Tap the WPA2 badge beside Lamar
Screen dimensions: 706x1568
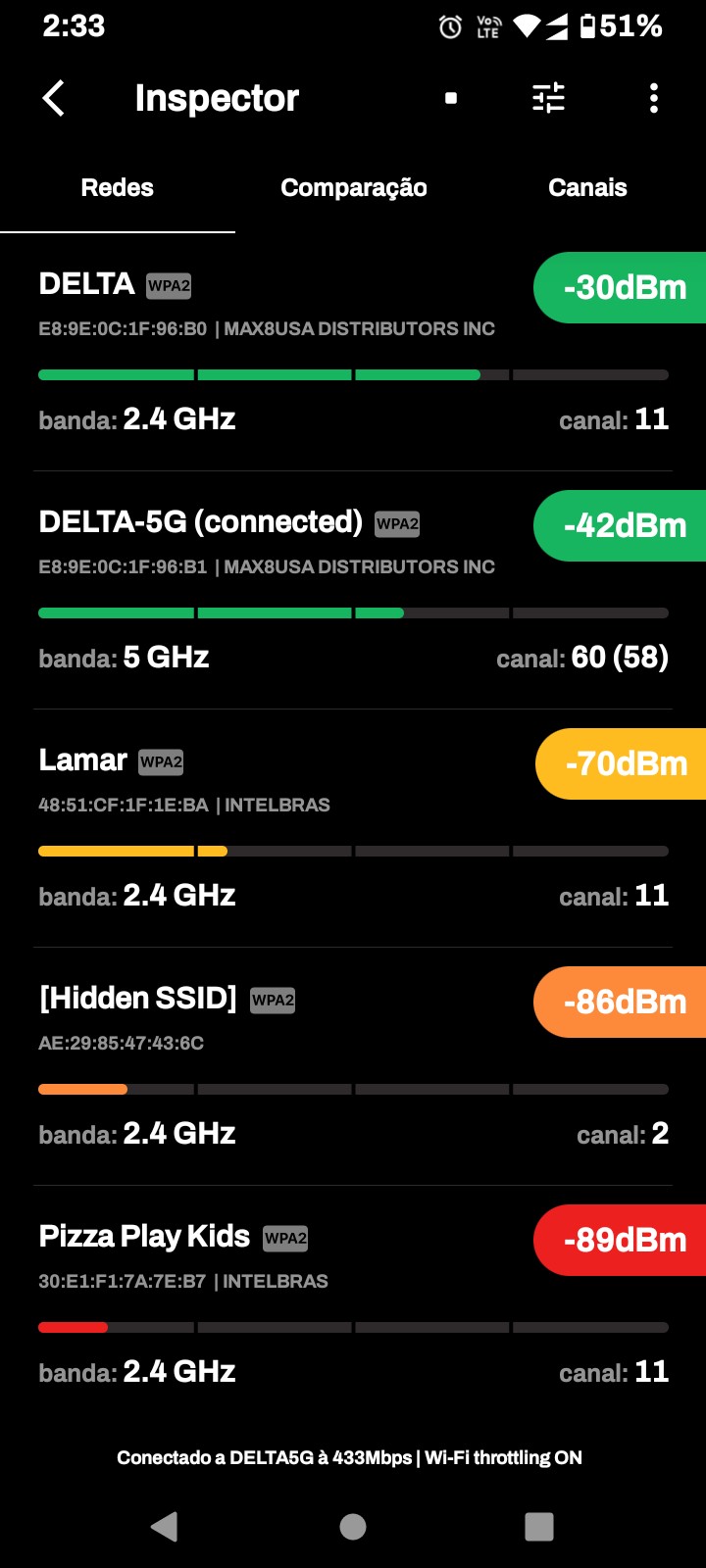(161, 762)
